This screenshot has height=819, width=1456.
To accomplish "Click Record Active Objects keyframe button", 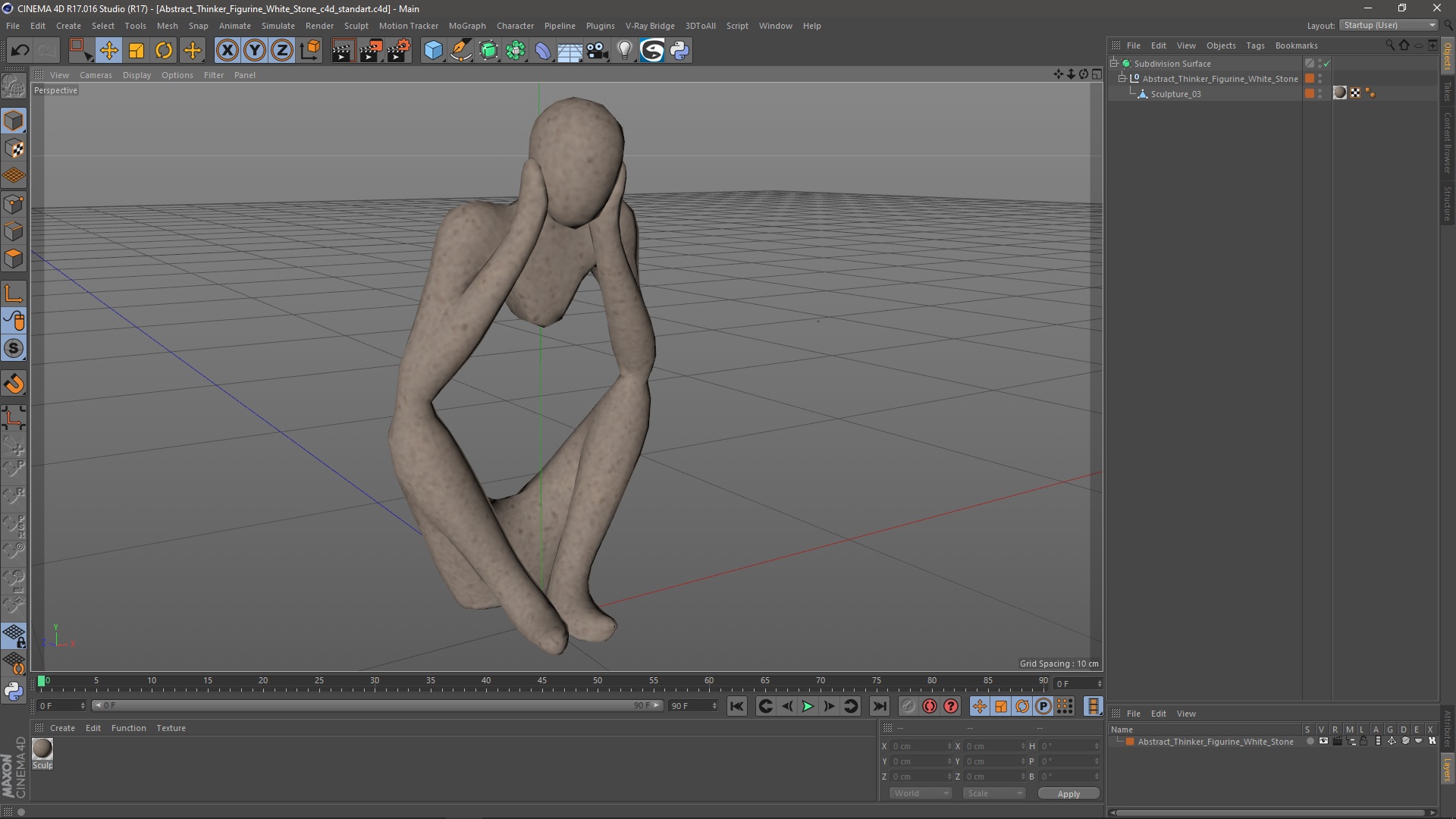I will tap(908, 707).
